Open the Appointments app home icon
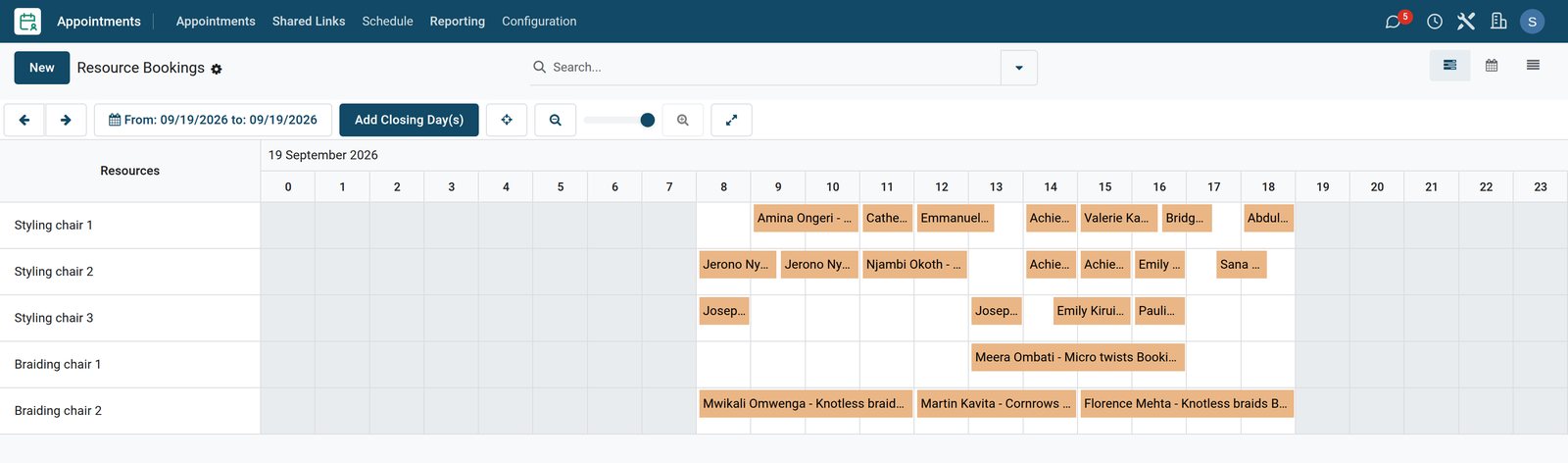Image resolution: width=1568 pixels, height=463 pixels. (x=27, y=21)
